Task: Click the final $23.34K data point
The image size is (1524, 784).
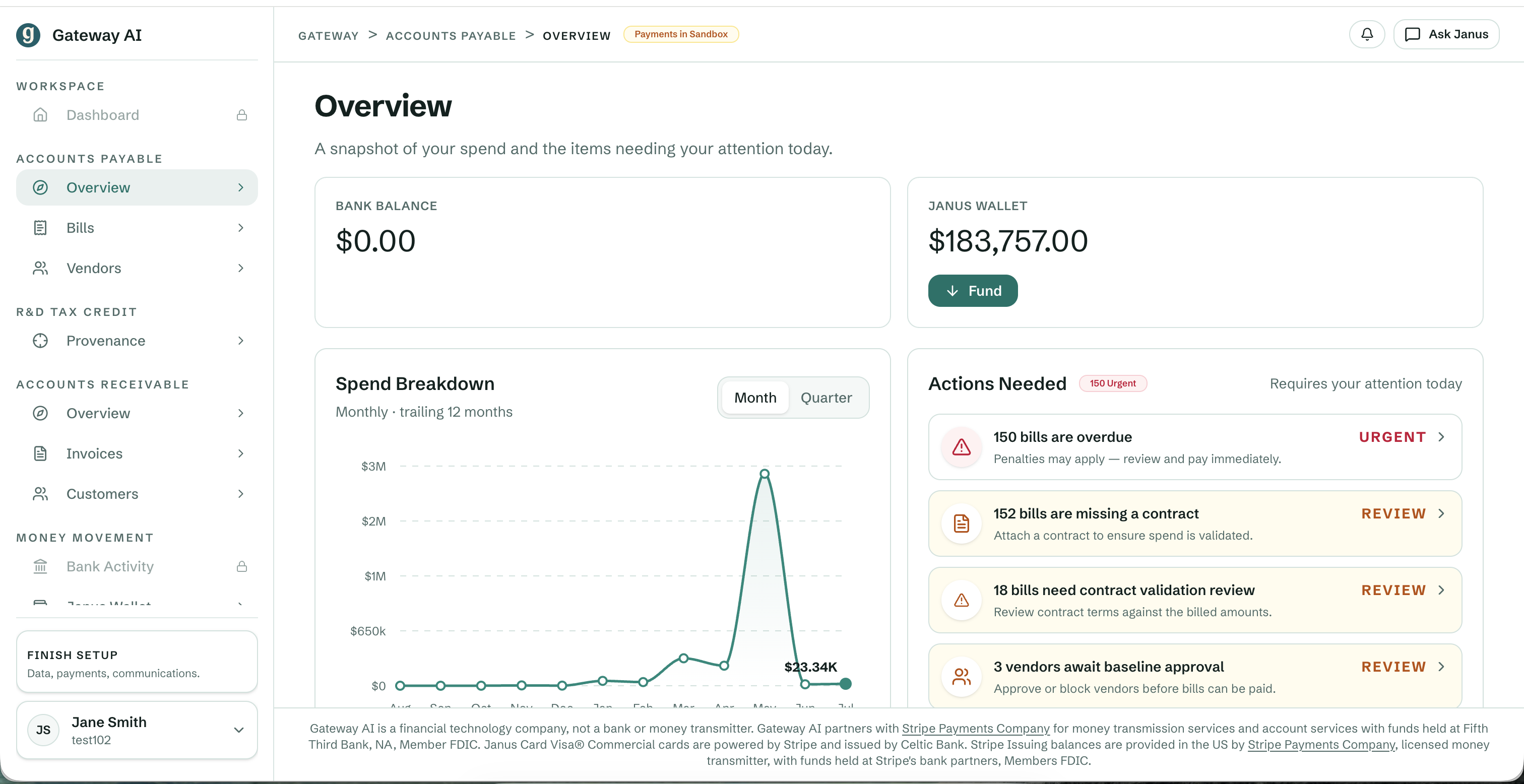Action: click(x=846, y=684)
